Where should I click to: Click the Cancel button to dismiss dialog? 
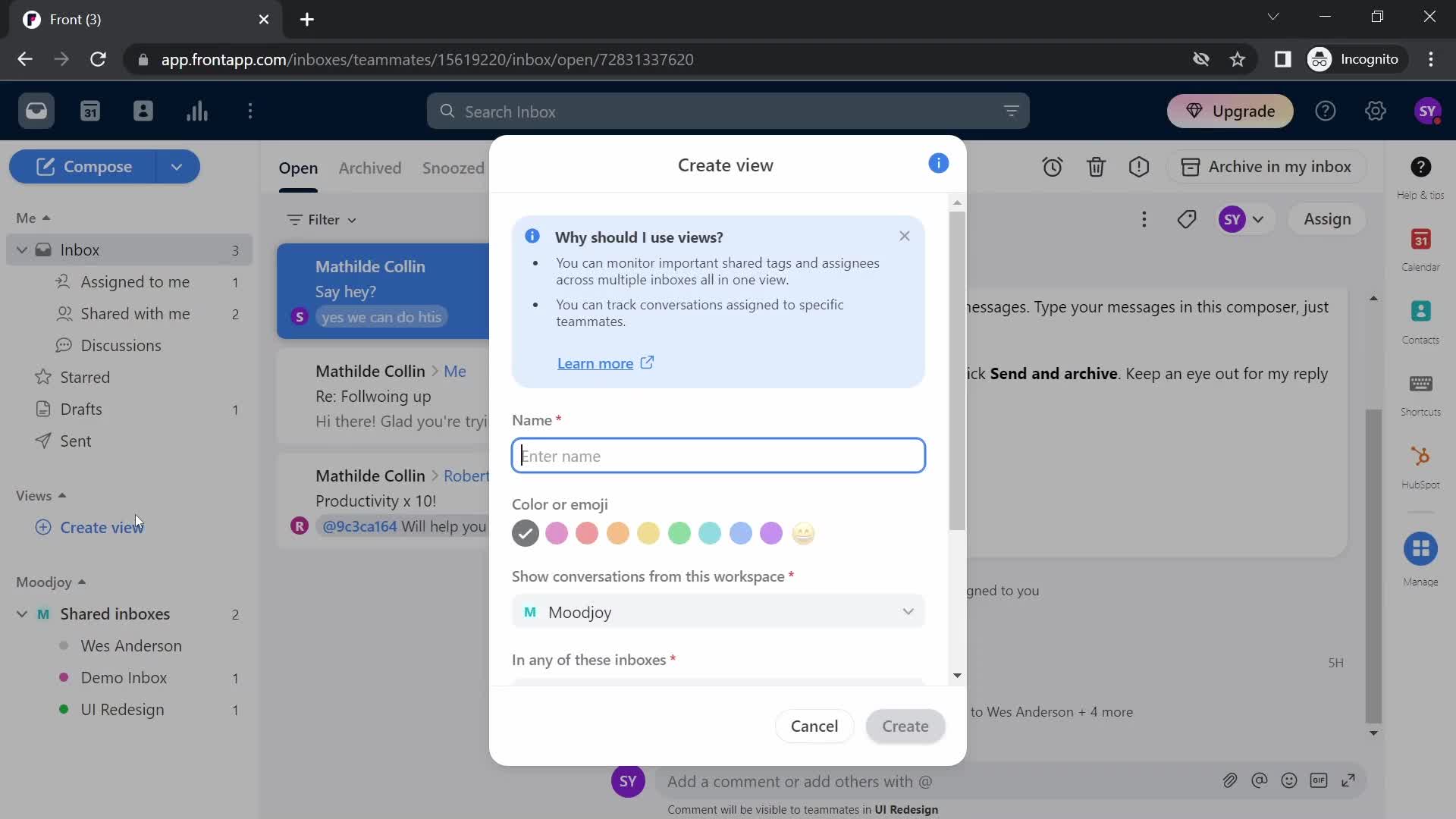[815, 726]
